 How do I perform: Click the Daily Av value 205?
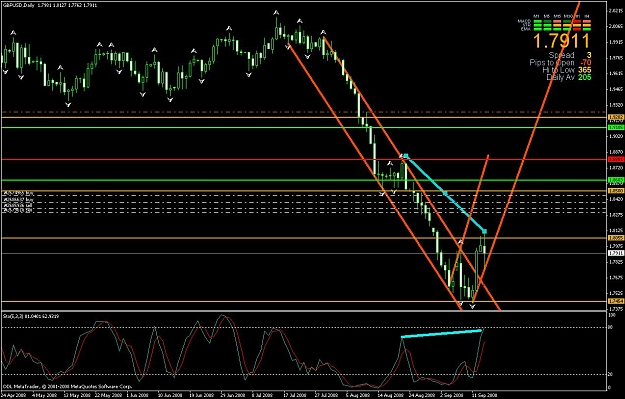click(x=585, y=77)
